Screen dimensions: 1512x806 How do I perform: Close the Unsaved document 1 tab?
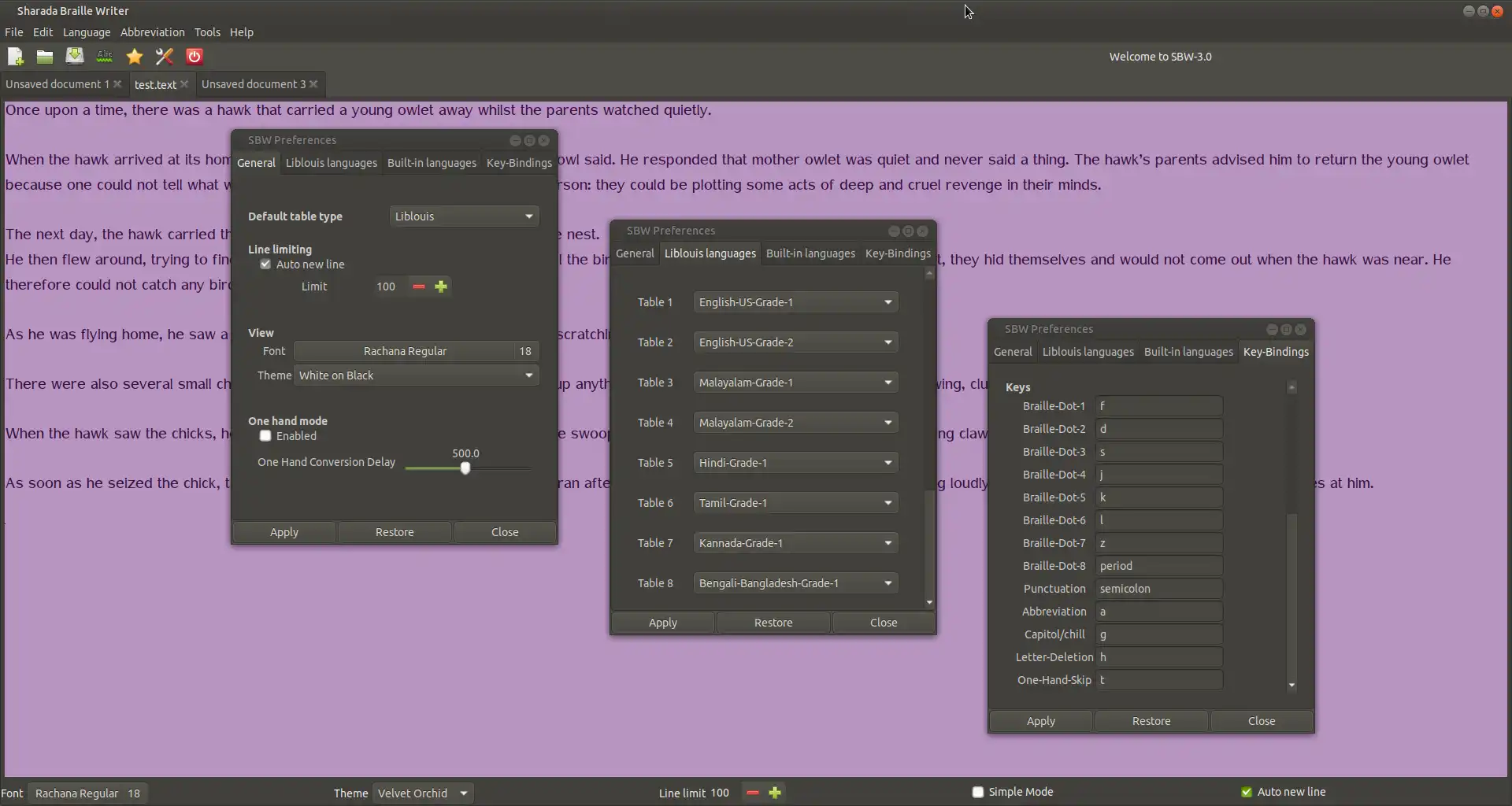point(117,83)
